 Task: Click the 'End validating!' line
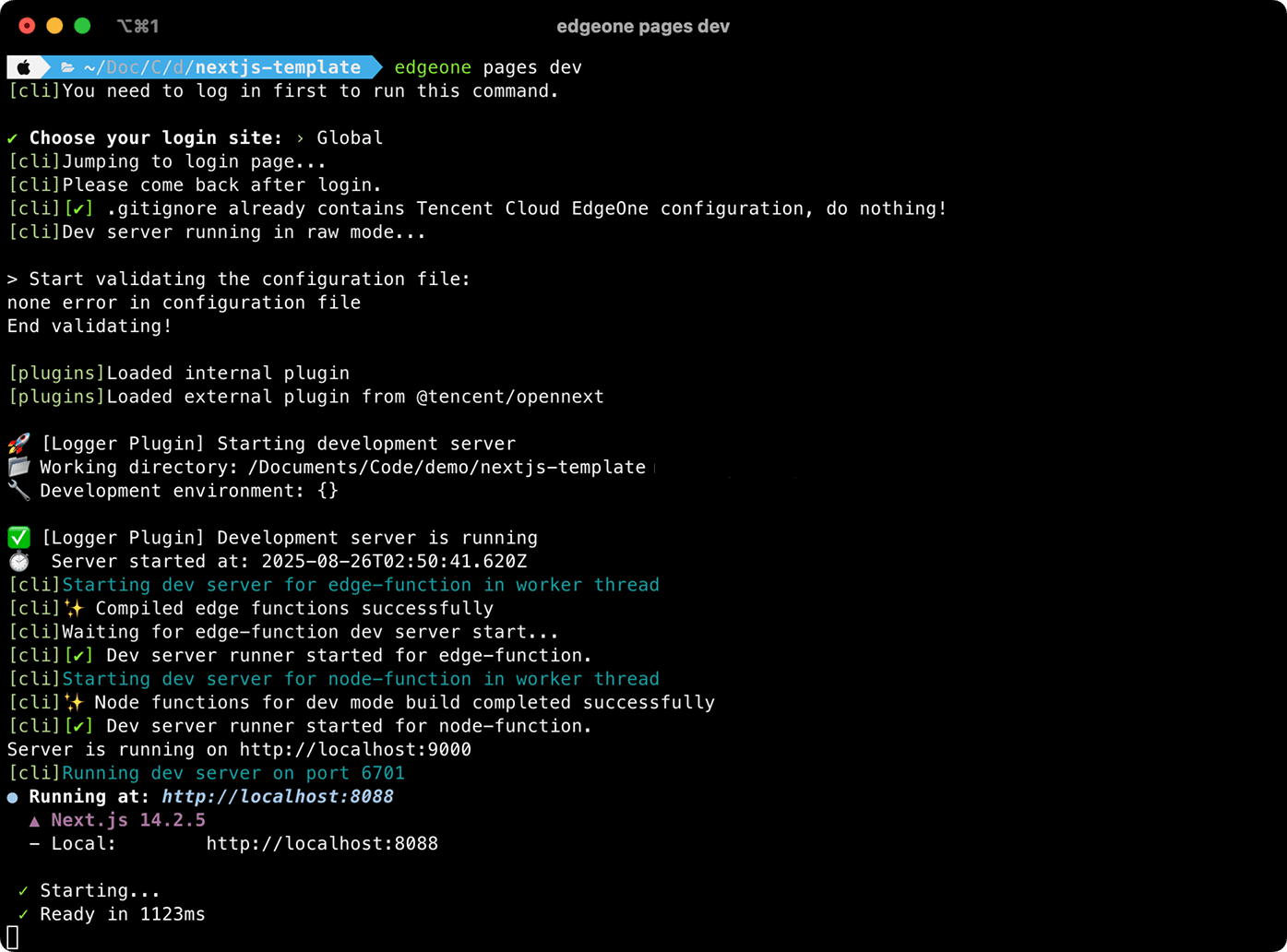pyautogui.click(x=89, y=327)
